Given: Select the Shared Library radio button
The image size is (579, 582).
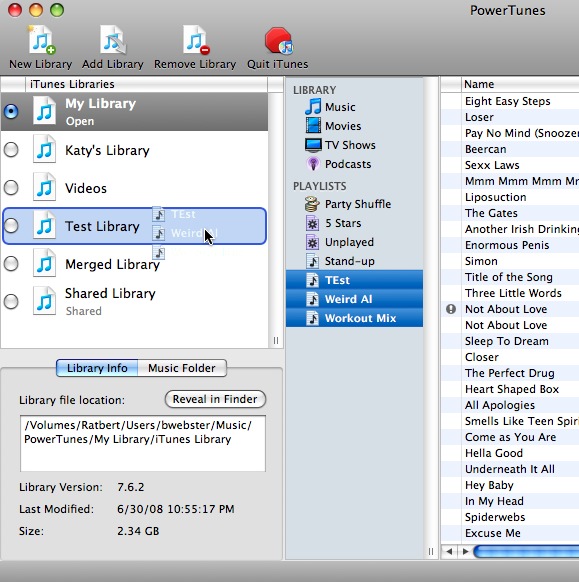Looking at the screenshot, I should tap(11, 301).
